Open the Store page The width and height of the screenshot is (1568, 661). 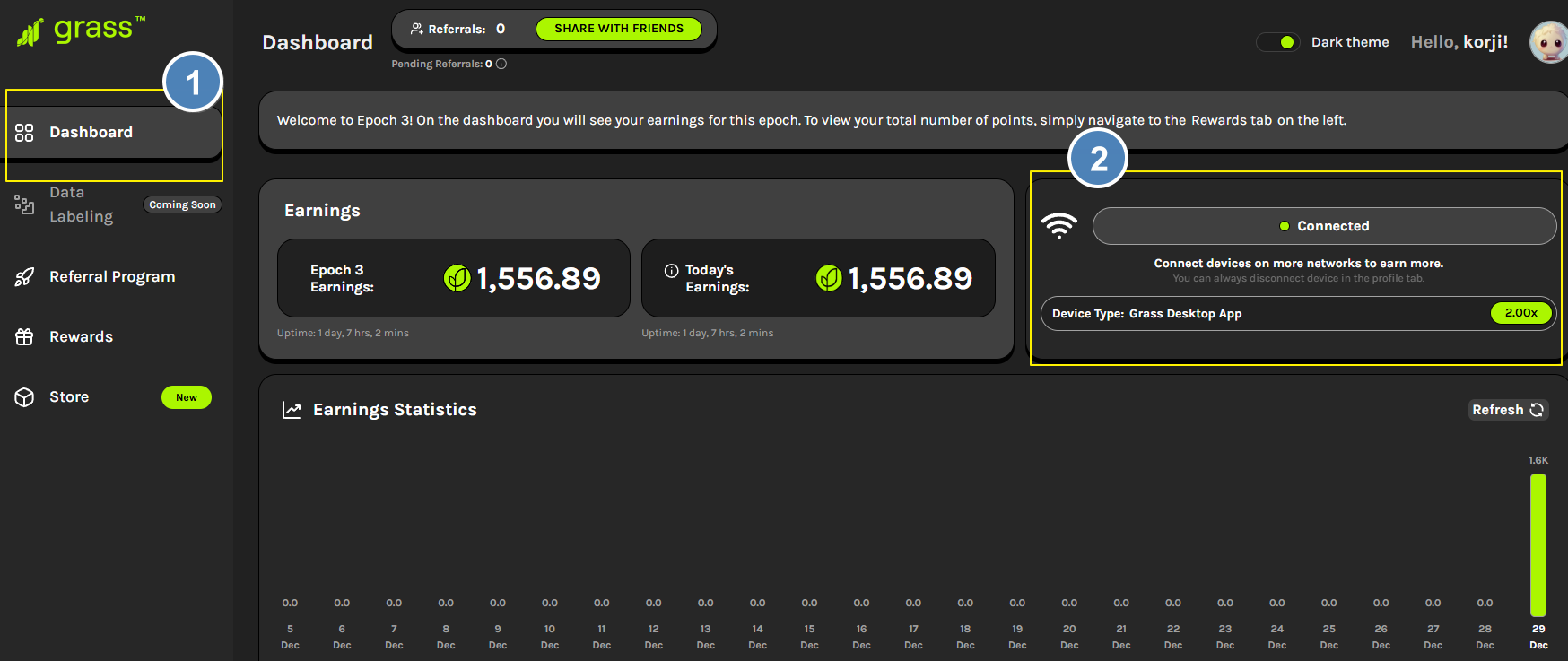(69, 397)
